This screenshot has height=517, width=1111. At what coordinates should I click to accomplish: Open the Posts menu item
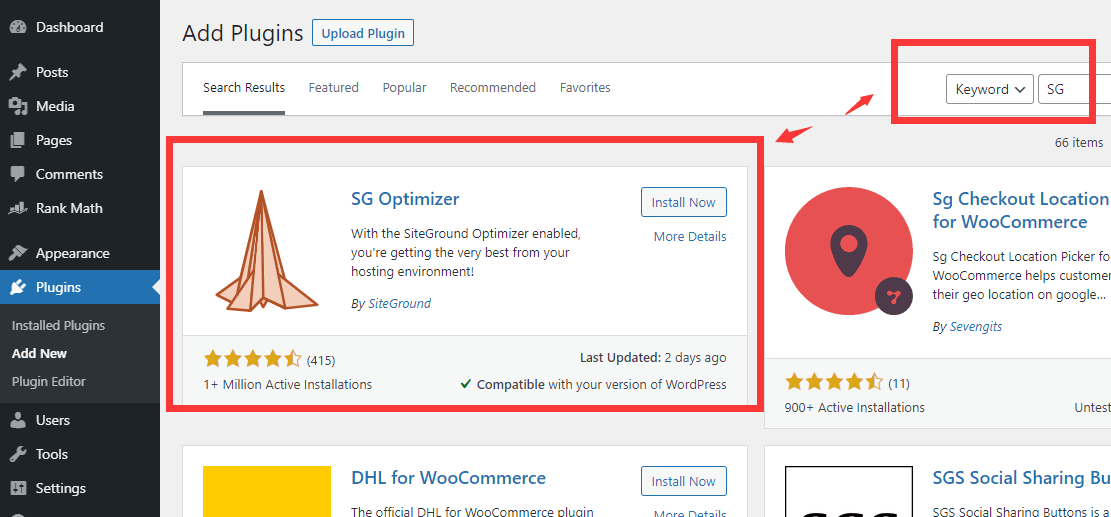click(80, 72)
